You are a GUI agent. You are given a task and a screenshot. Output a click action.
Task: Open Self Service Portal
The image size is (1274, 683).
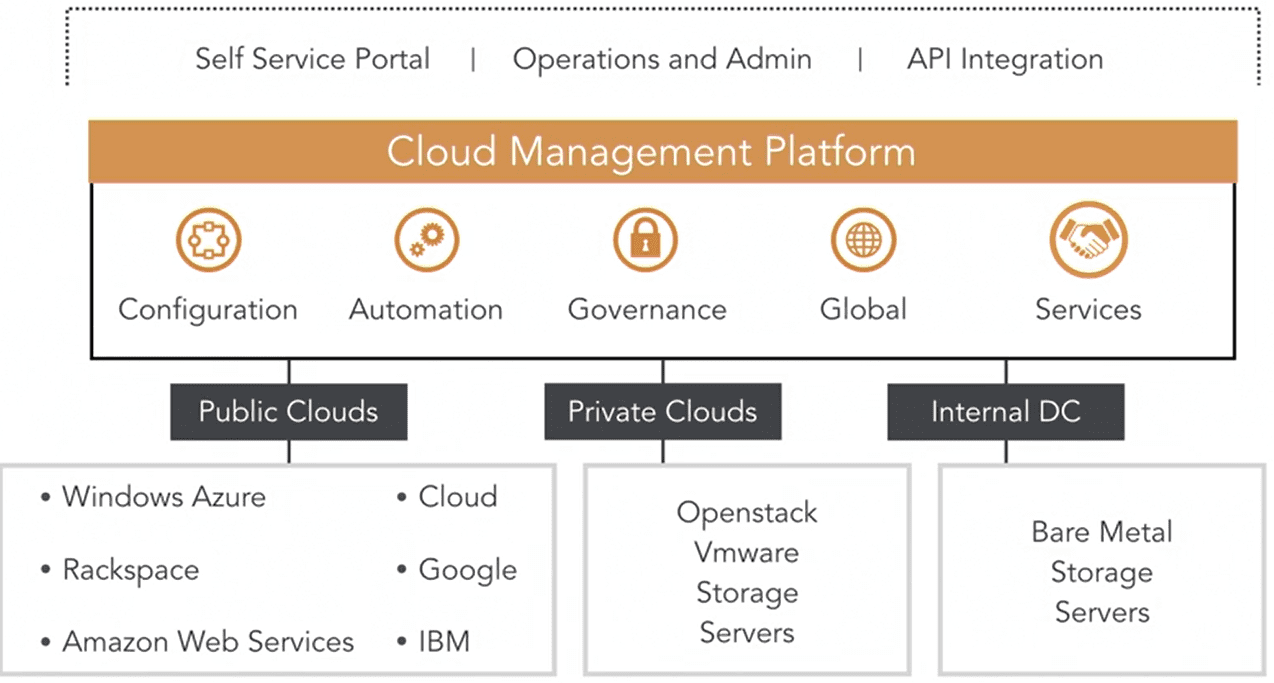coord(312,59)
